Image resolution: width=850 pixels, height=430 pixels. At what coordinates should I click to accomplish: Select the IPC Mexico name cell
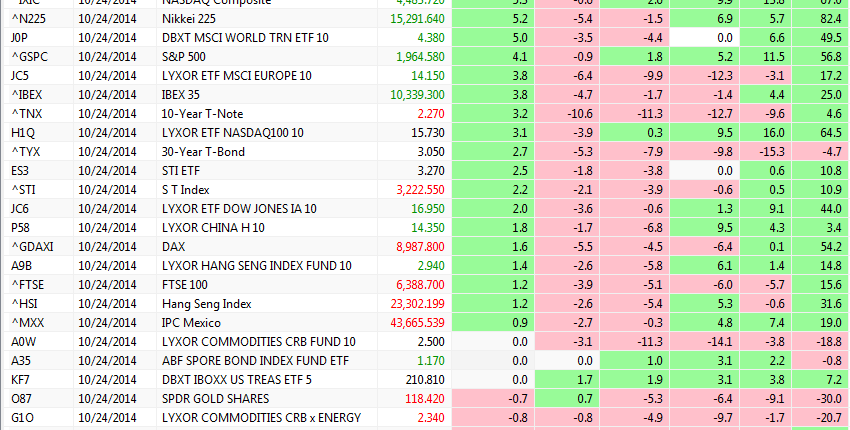191,322
